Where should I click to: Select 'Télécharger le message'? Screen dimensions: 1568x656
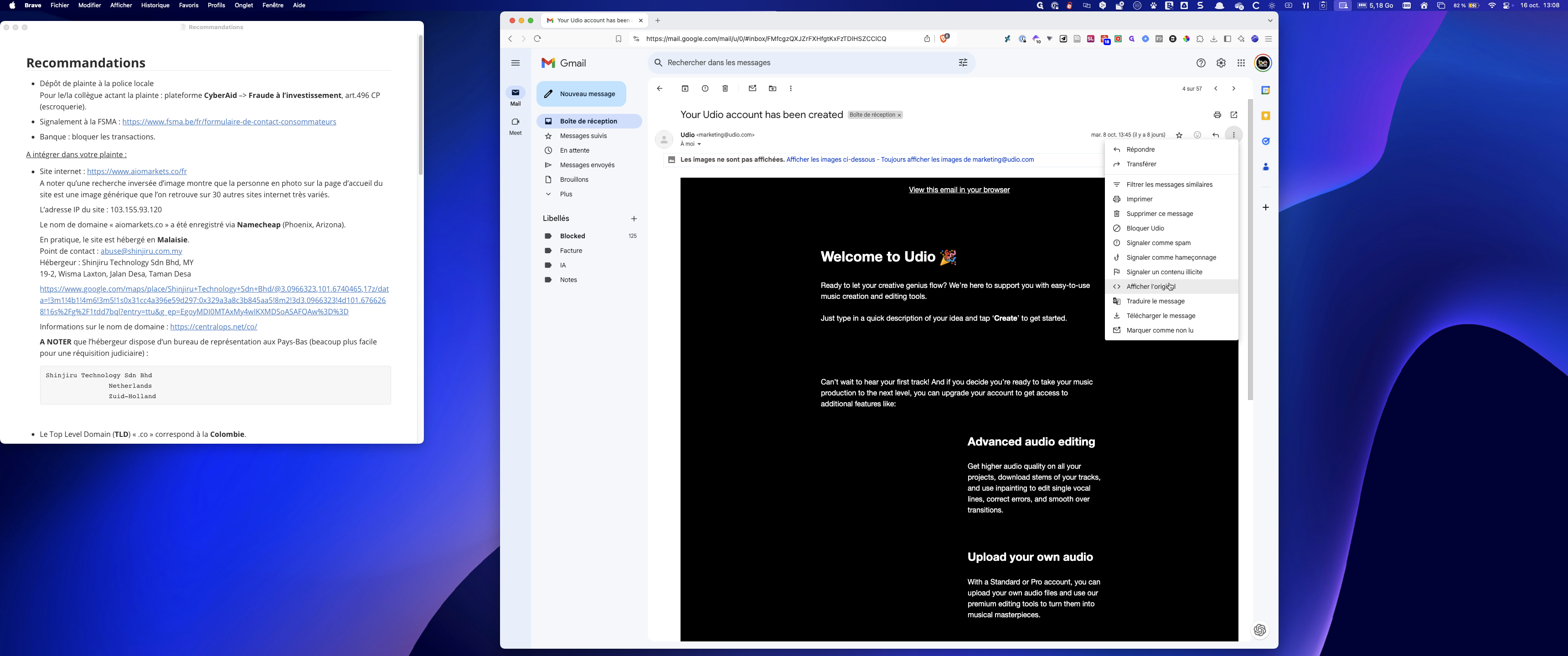point(1171,316)
